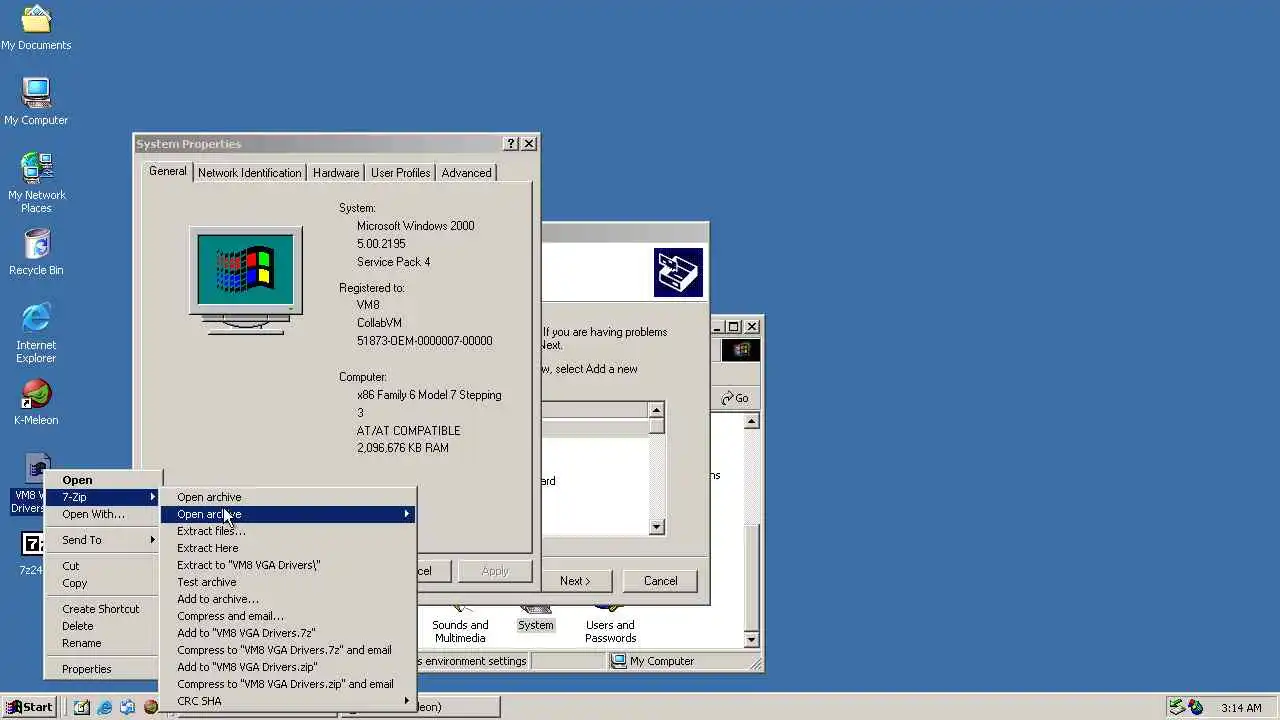Switch to the Network Identification tab

(x=249, y=173)
